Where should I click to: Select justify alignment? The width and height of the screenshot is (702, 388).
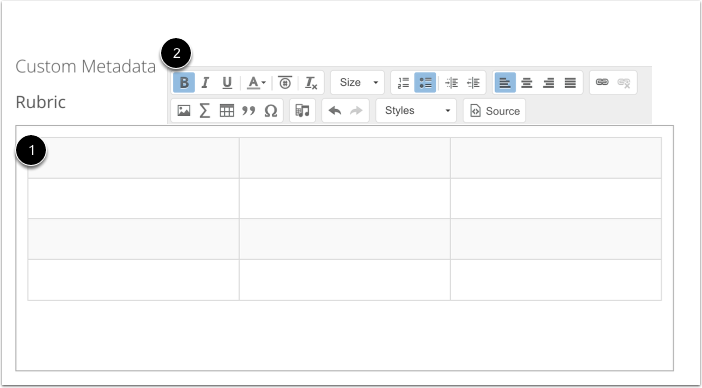(570, 83)
